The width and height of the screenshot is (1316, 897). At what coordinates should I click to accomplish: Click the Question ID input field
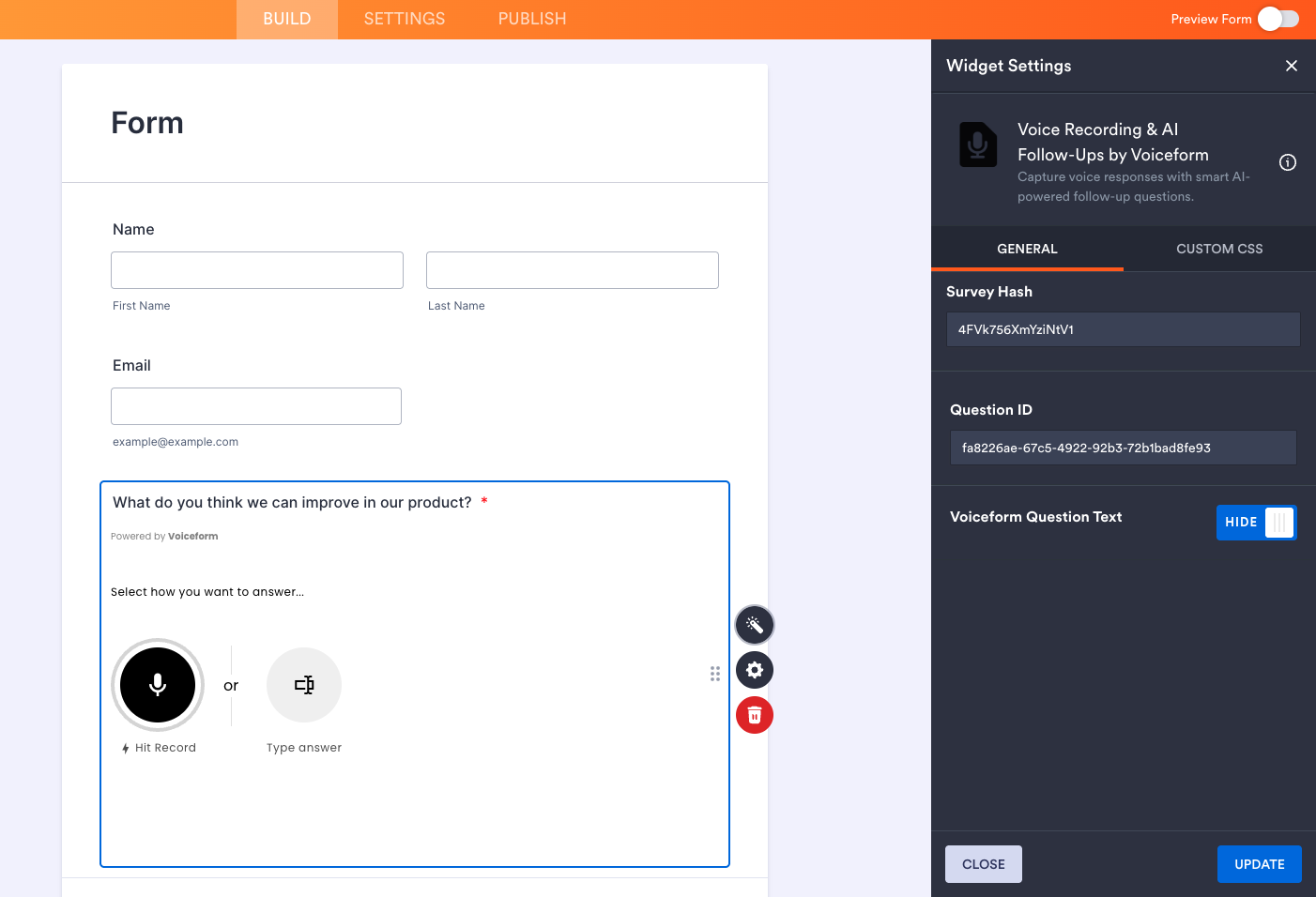pos(1123,448)
